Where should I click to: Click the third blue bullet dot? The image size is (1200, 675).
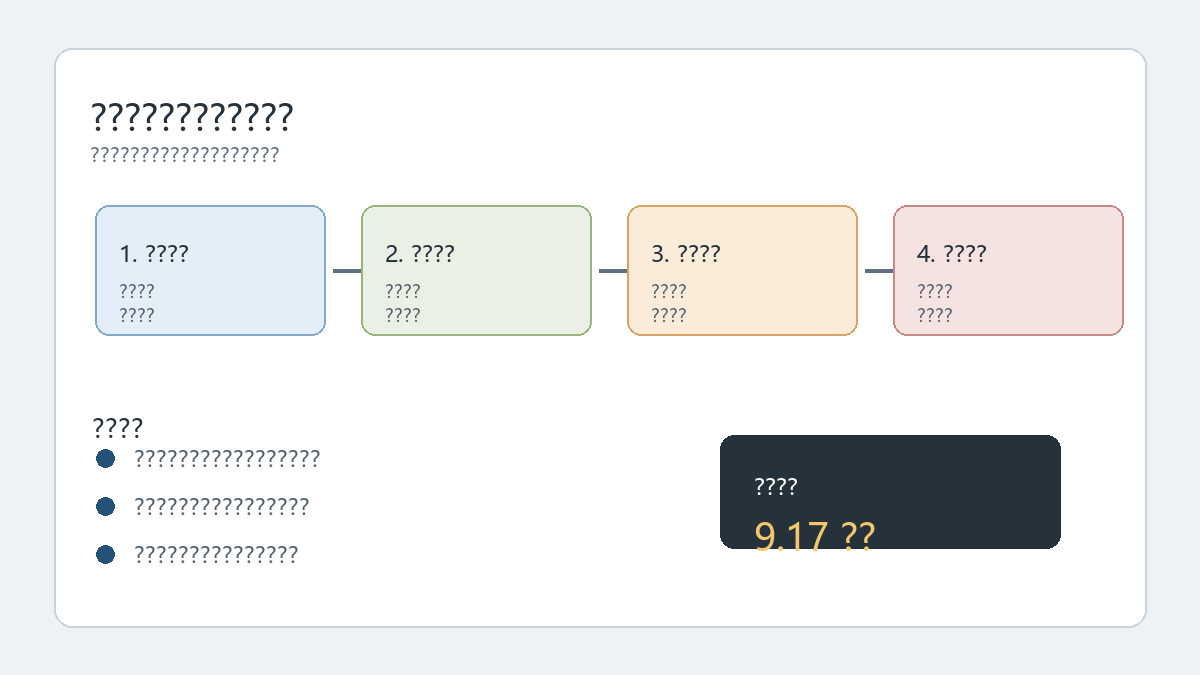point(106,554)
